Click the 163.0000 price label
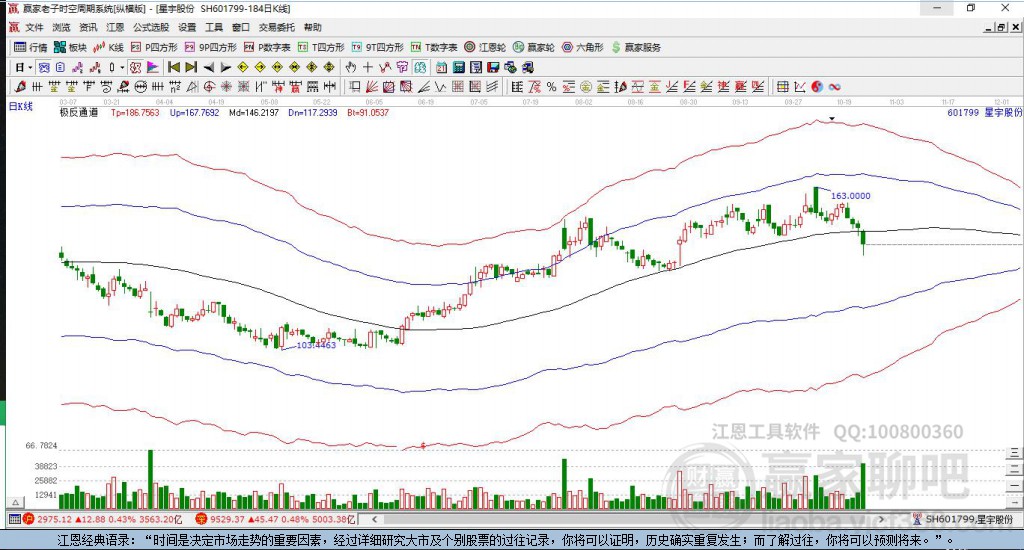This screenshot has height=550, width=1024. click(x=850, y=195)
